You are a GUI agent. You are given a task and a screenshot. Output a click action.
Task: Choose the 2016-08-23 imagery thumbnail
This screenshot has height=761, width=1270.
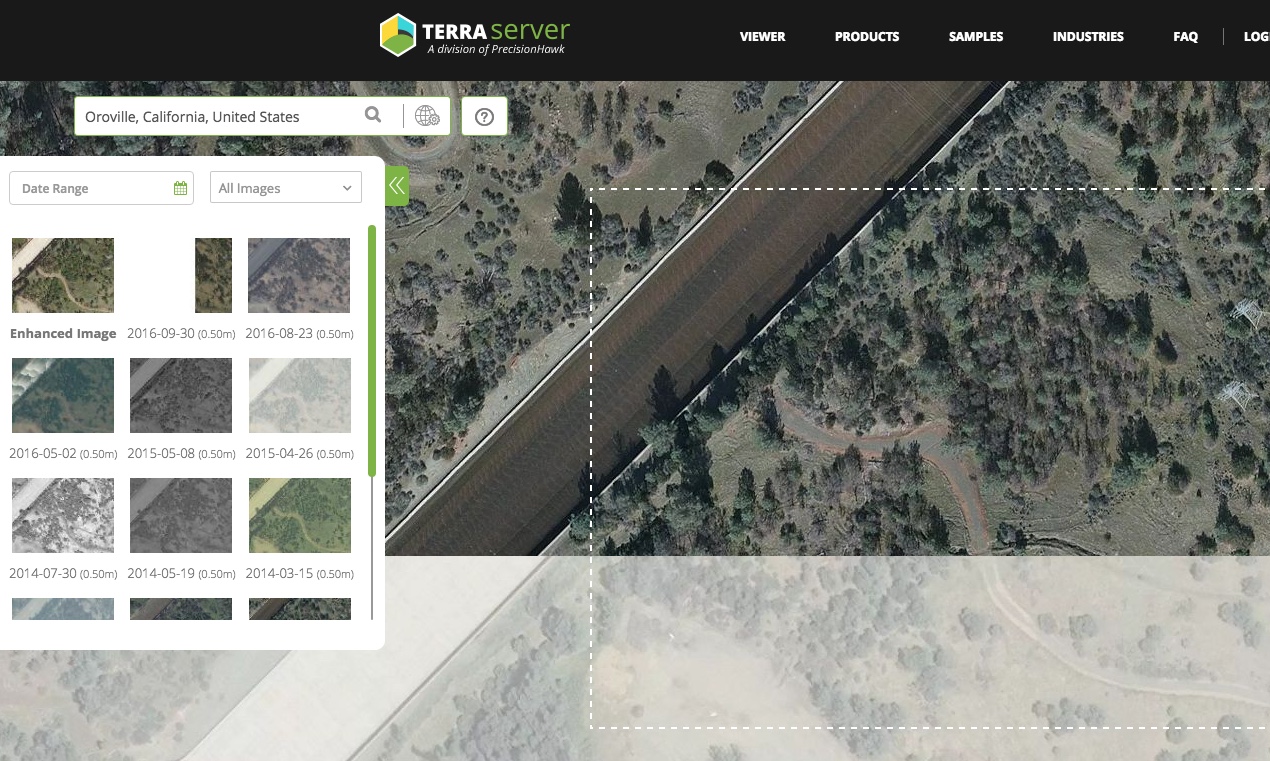299,275
